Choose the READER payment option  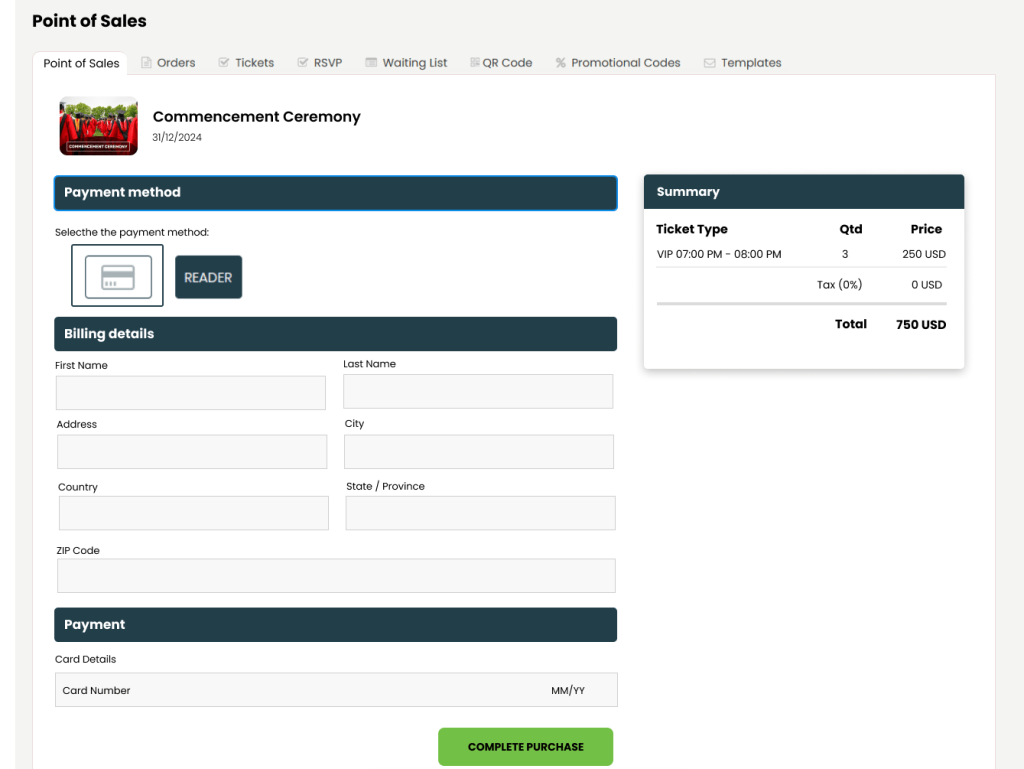click(208, 276)
